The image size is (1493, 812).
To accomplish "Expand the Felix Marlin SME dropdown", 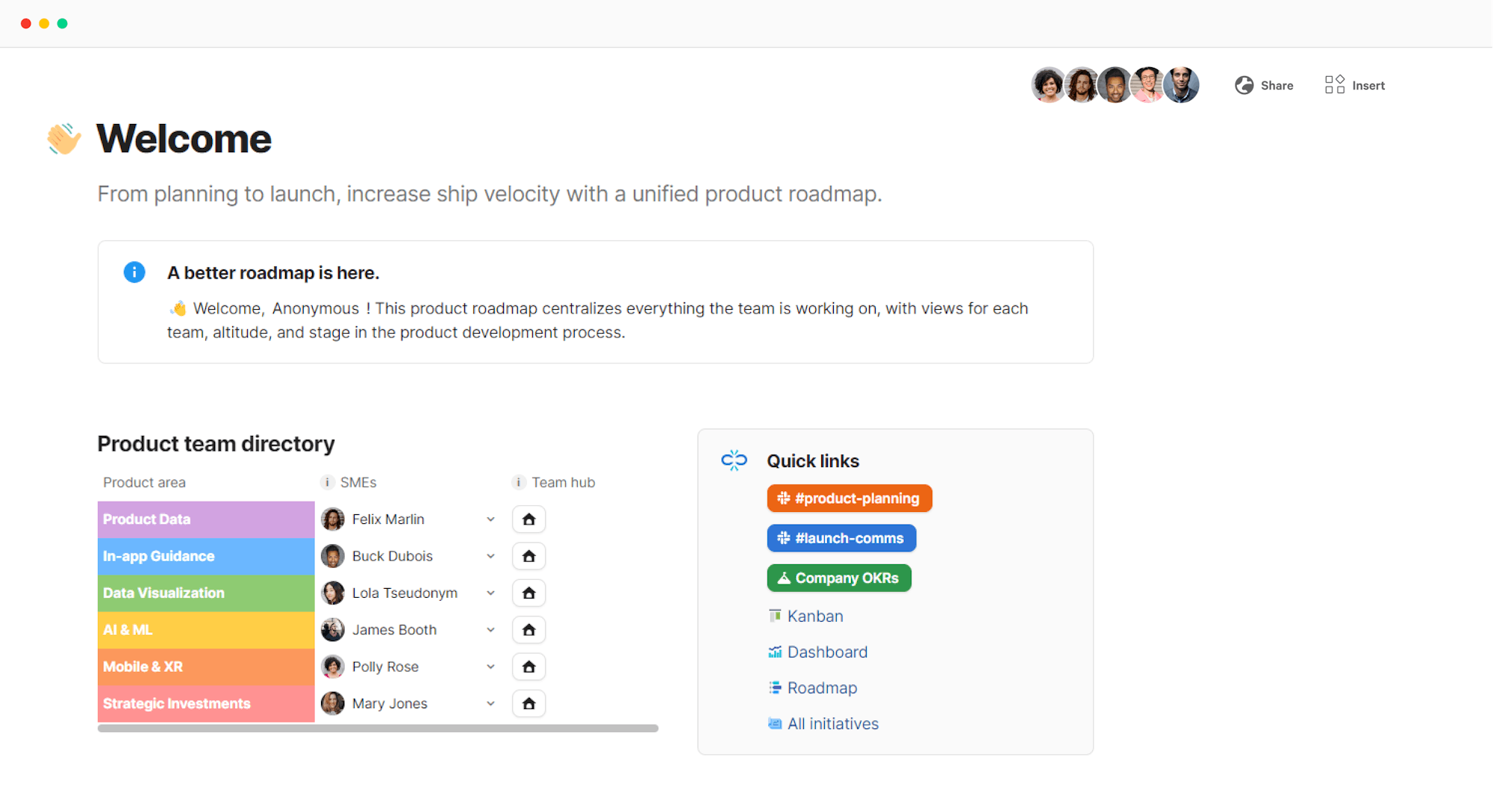I will (x=490, y=519).
